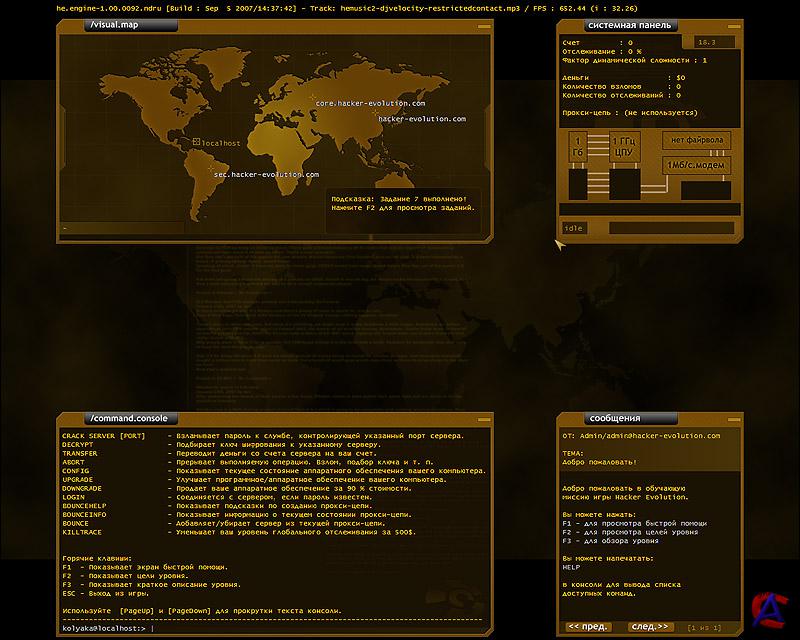
Task: Click the 1 Гб memory hardware block
Action: (578, 148)
